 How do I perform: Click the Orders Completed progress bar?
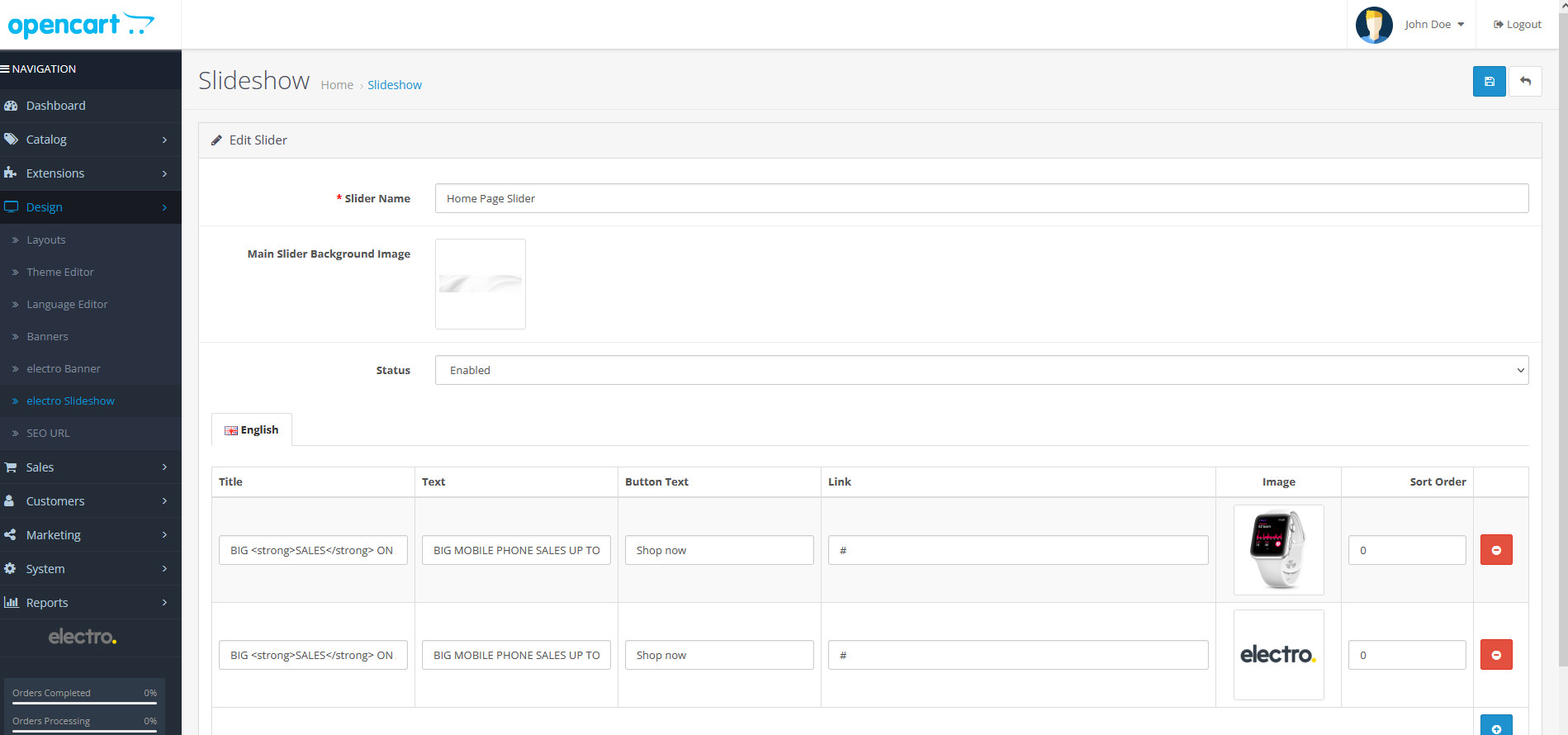tap(84, 703)
